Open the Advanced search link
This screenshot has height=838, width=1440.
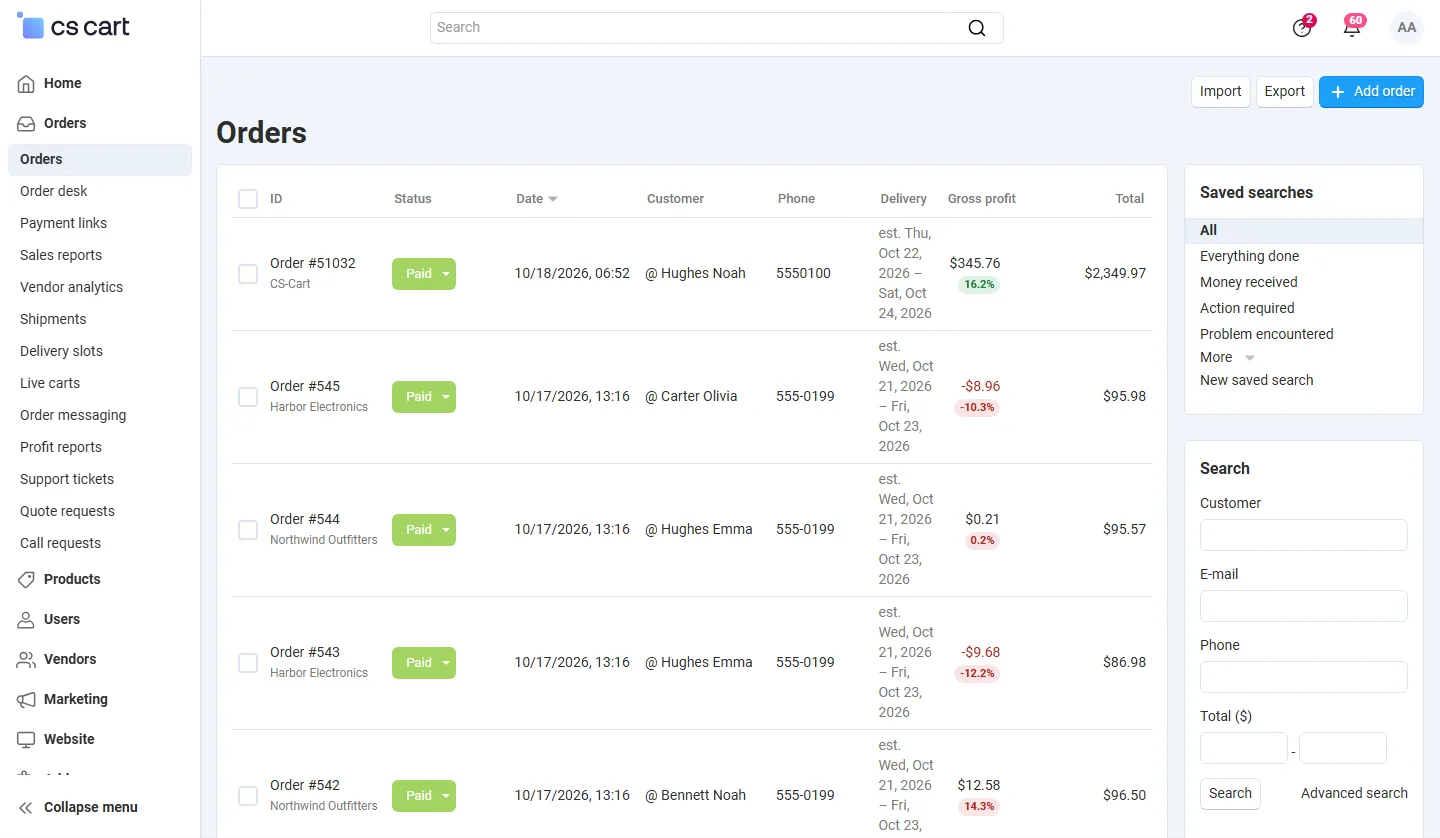pos(1354,794)
